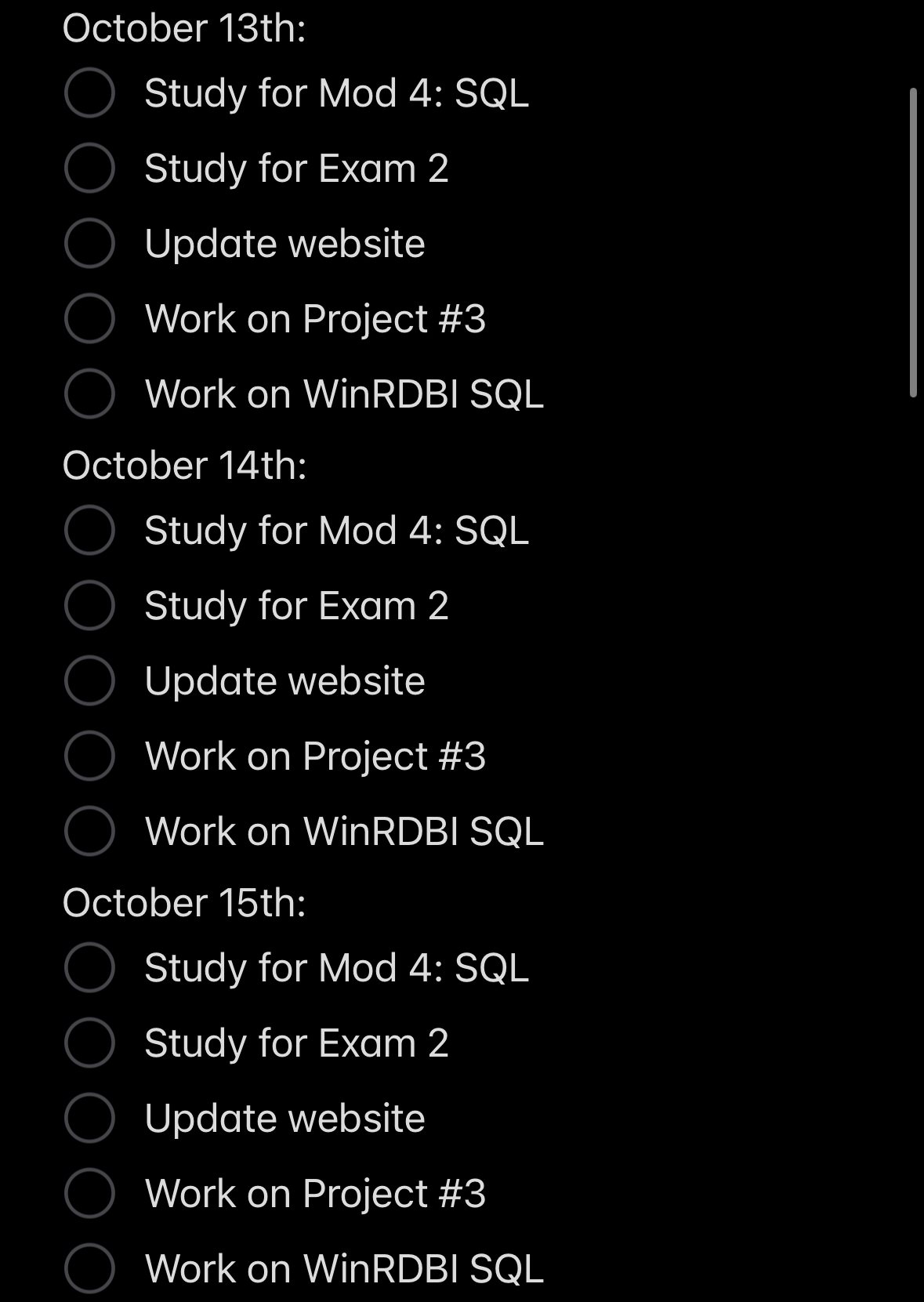Check October 14th Work on WinRDBI SQL

click(89, 831)
